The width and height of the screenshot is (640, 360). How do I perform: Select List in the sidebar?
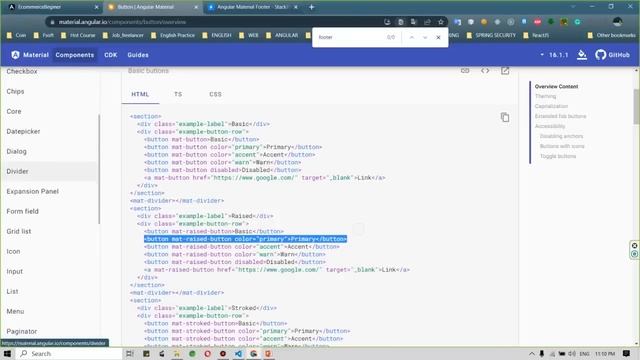point(12,291)
